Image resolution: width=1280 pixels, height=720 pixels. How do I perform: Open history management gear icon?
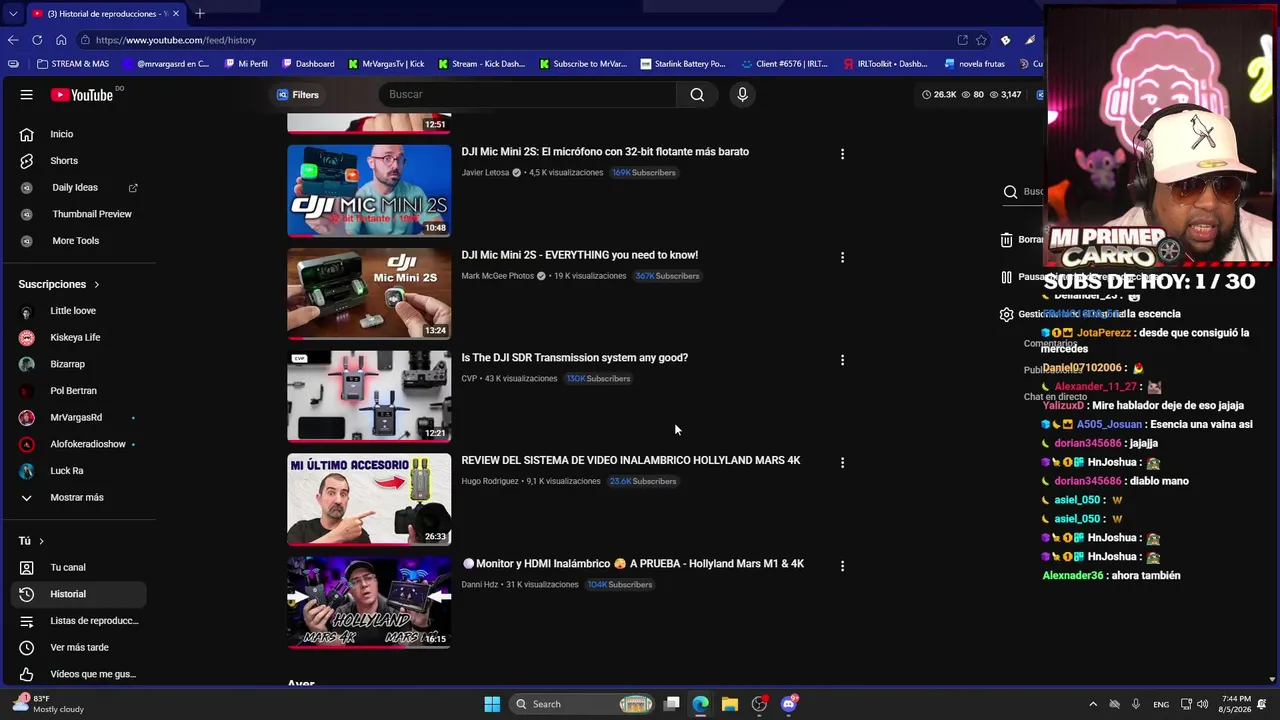(1007, 314)
